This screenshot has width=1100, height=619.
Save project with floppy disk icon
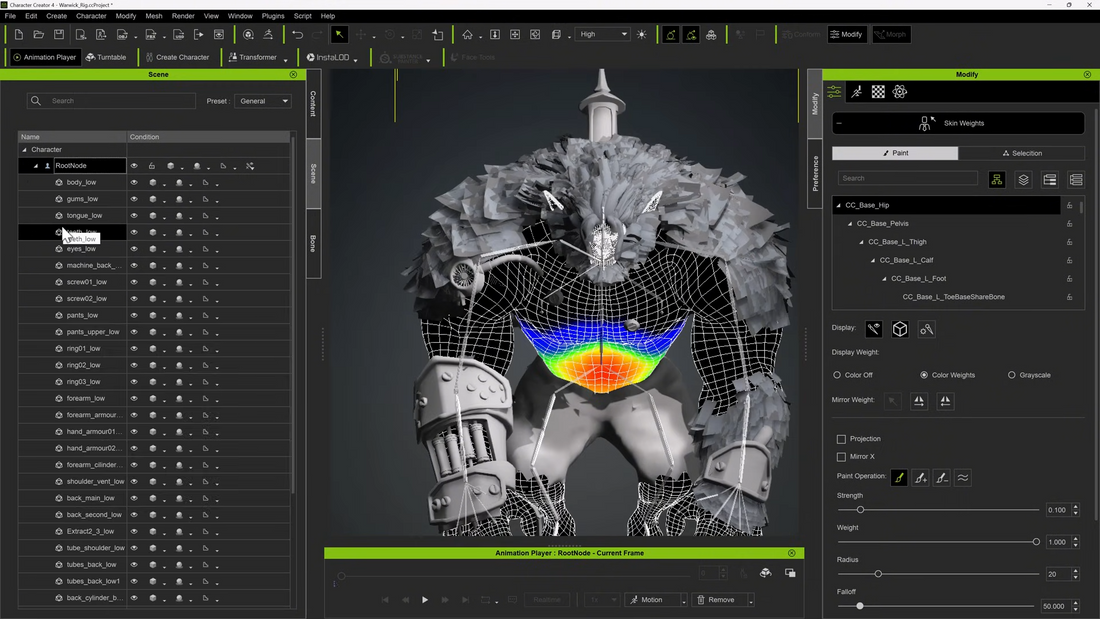click(x=59, y=34)
